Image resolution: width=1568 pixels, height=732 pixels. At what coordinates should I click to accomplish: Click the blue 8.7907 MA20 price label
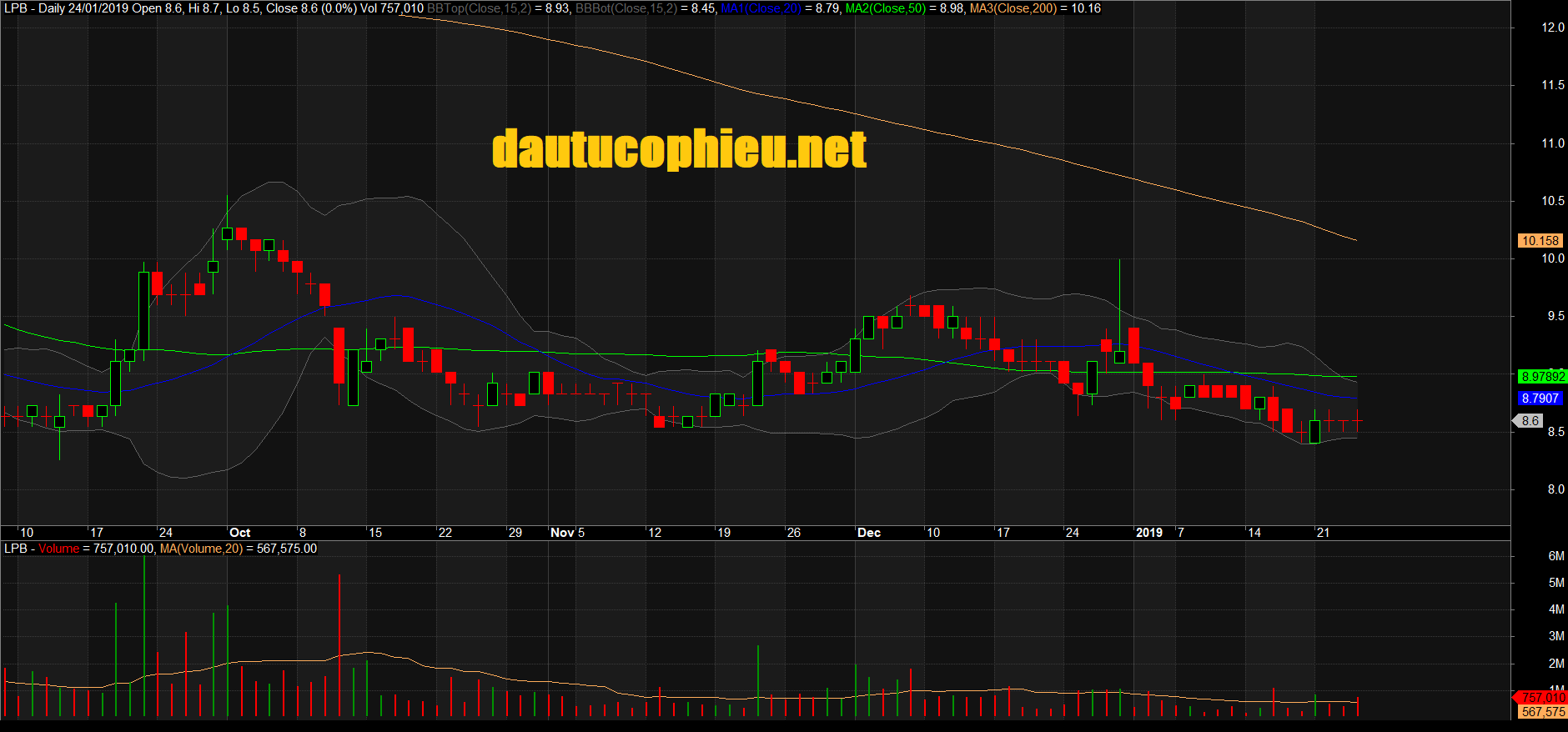tap(1540, 399)
